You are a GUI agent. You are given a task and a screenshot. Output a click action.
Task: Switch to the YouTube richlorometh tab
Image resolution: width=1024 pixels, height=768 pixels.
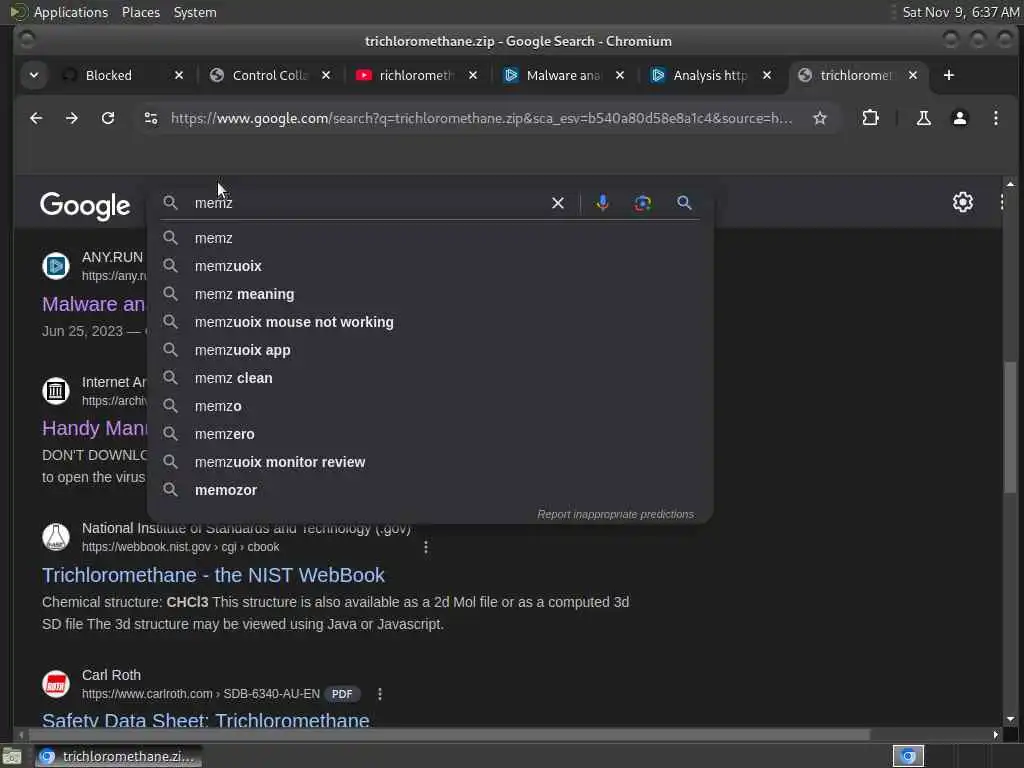tap(415, 75)
